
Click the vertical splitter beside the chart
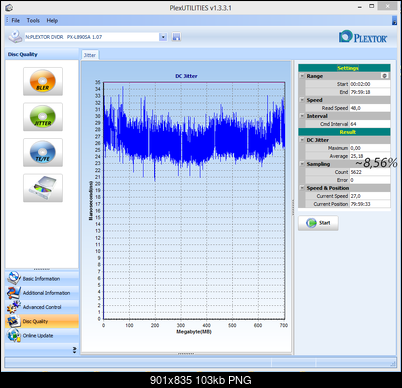tap(293, 207)
